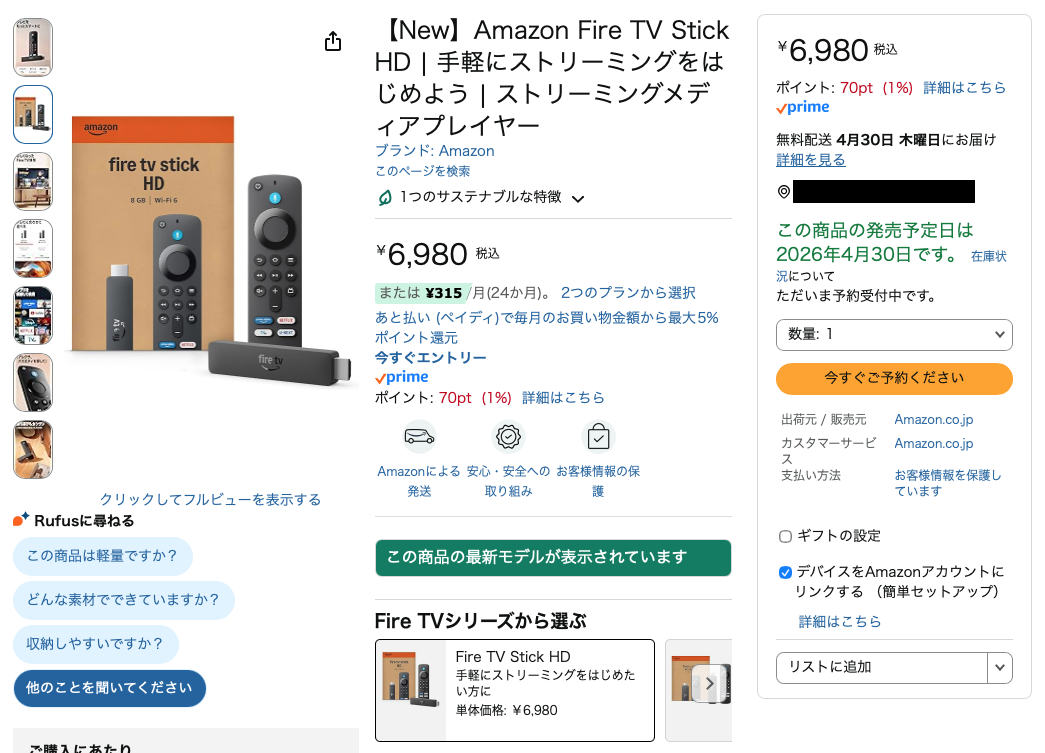The image size is (1045, 753).
Task: Click the share icon above product image
Action: 333,41
